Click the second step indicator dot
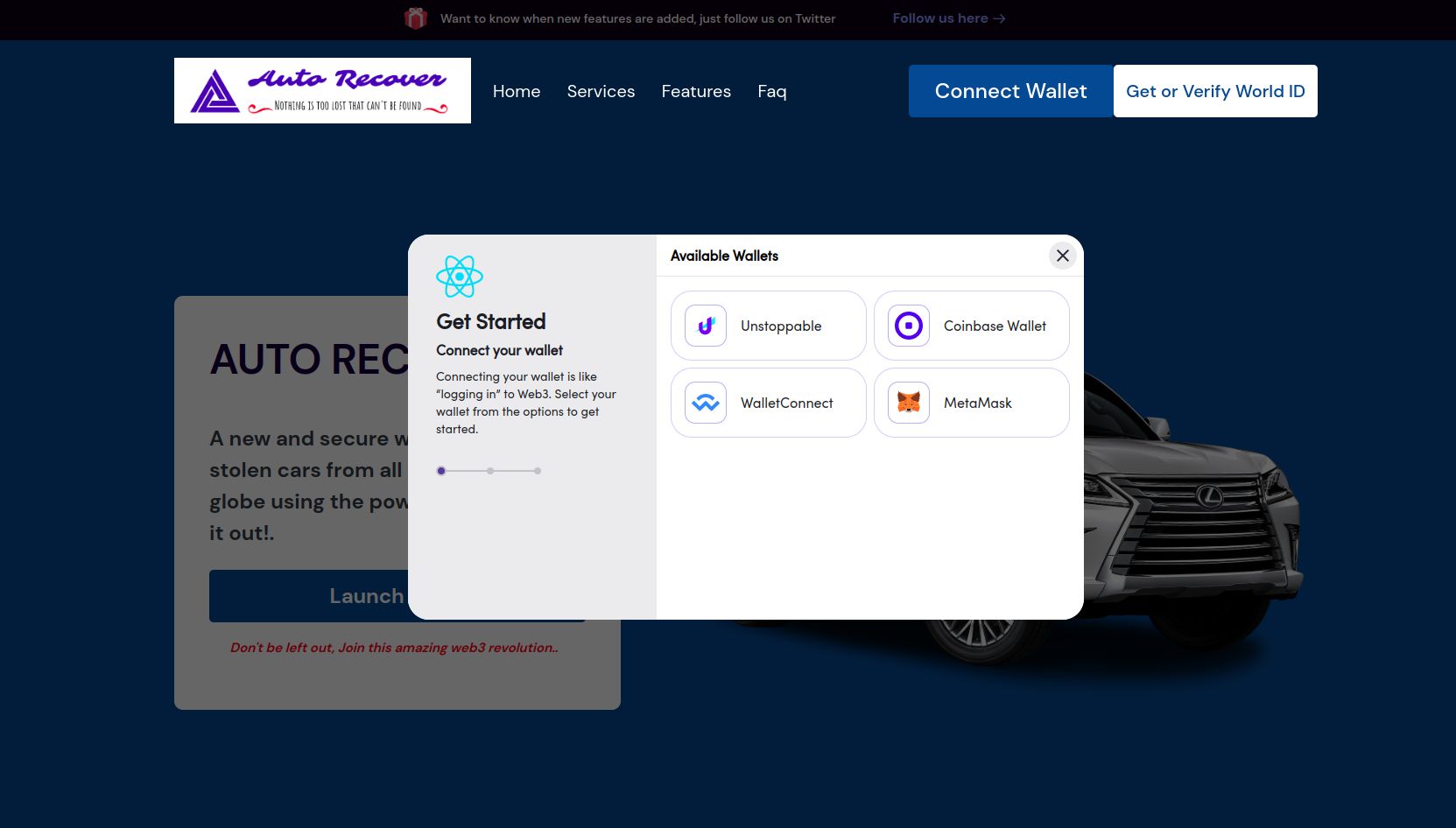The image size is (1456, 828). (490, 471)
